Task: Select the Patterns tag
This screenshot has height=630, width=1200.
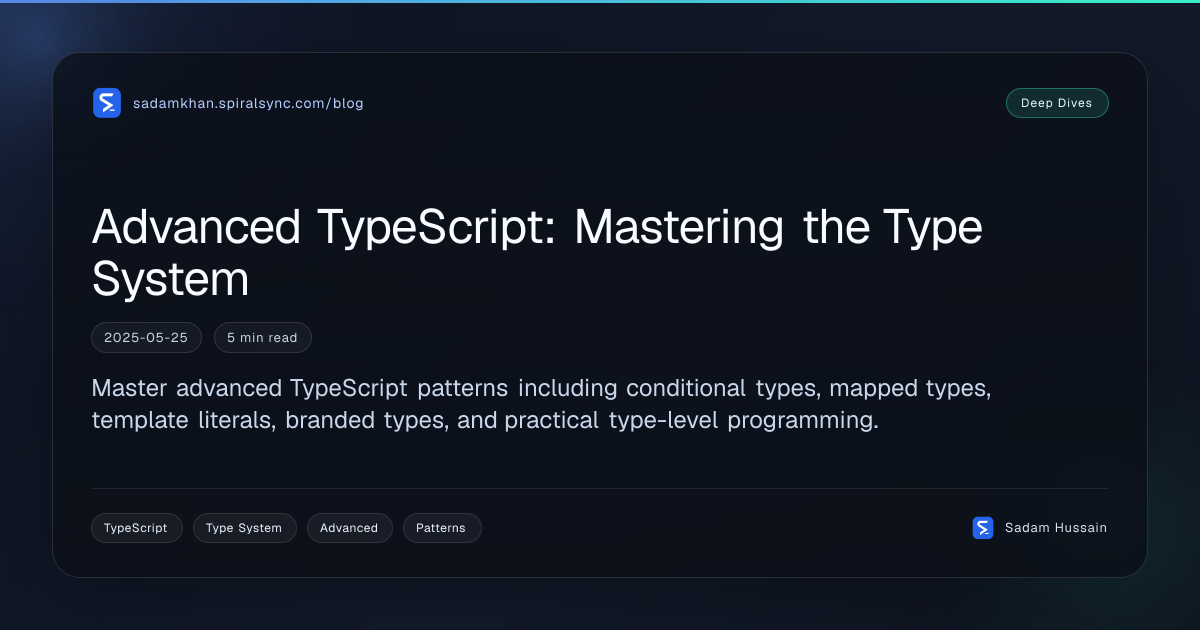Action: tap(442, 528)
